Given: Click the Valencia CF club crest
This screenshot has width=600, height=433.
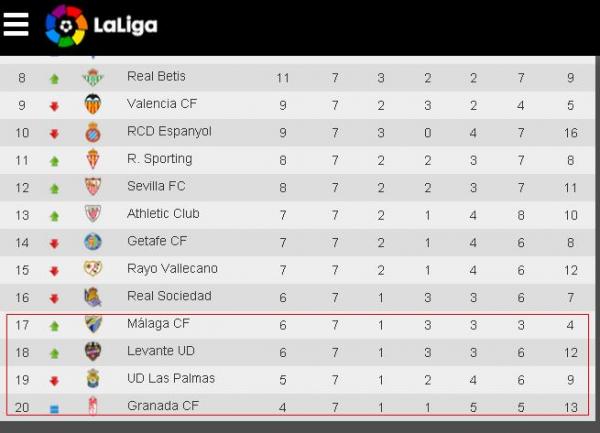Looking at the screenshot, I should pyautogui.click(x=91, y=104).
